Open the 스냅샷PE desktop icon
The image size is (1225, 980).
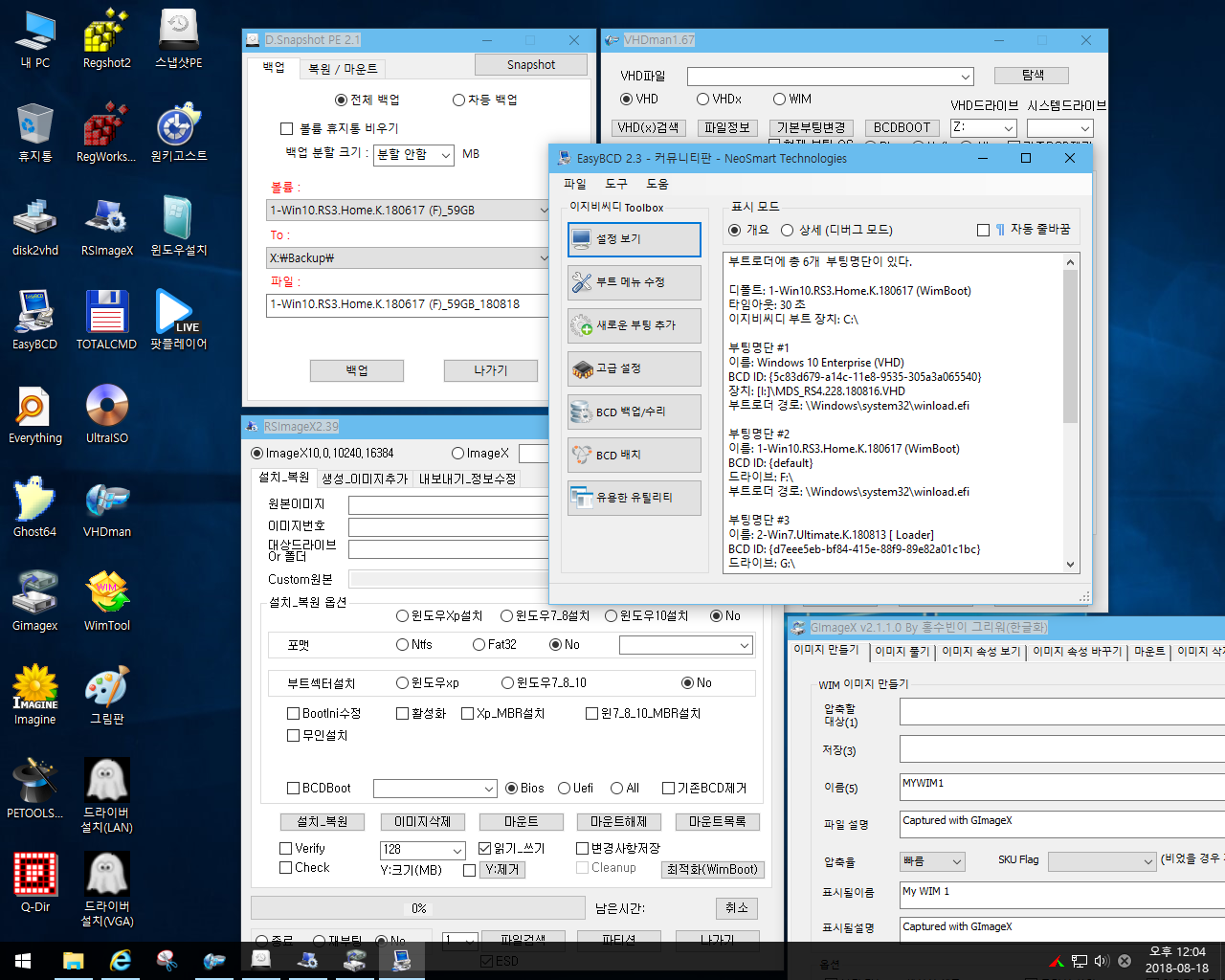pos(178,40)
